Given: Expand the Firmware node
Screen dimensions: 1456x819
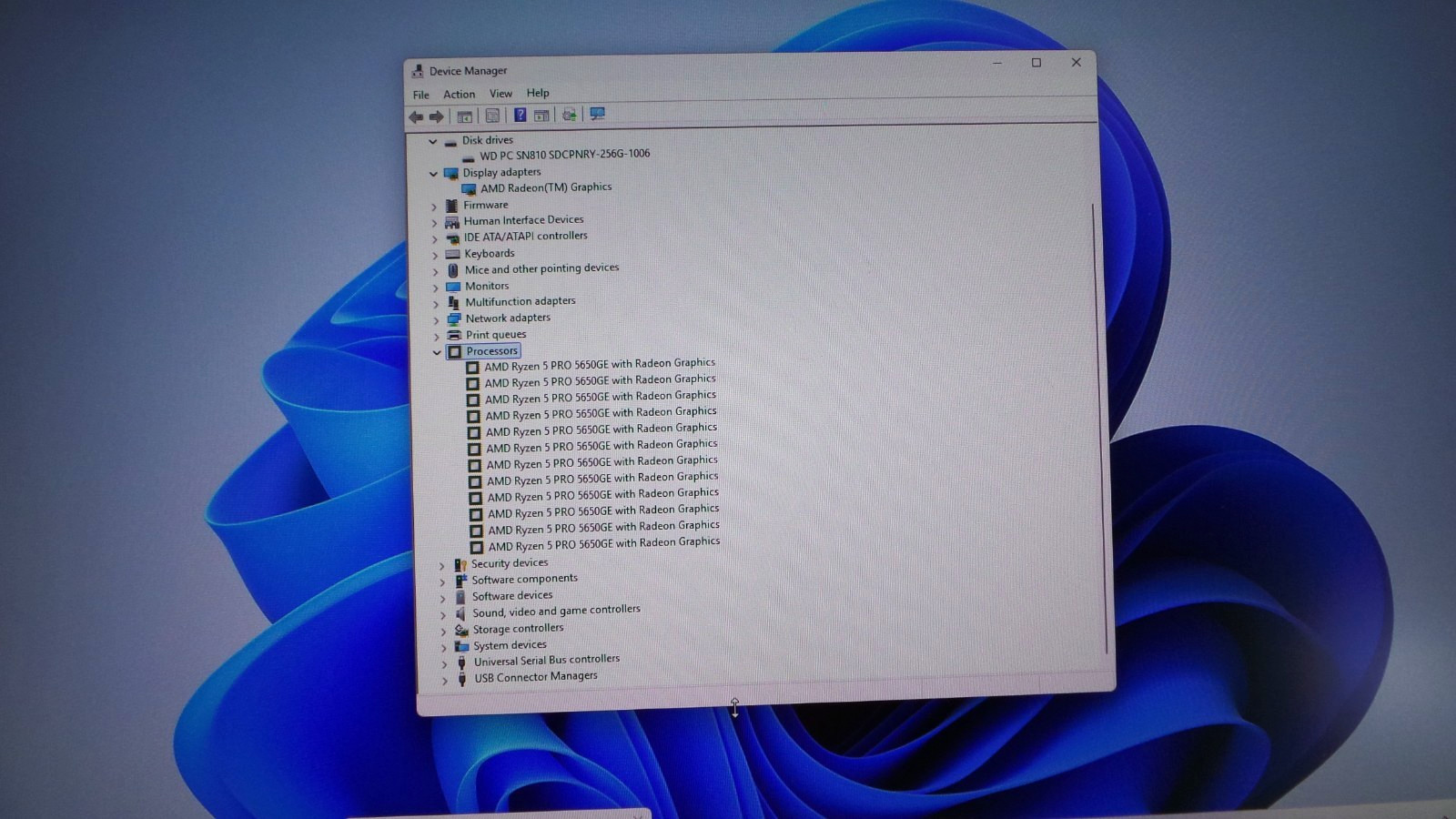Looking at the screenshot, I should [x=435, y=207].
